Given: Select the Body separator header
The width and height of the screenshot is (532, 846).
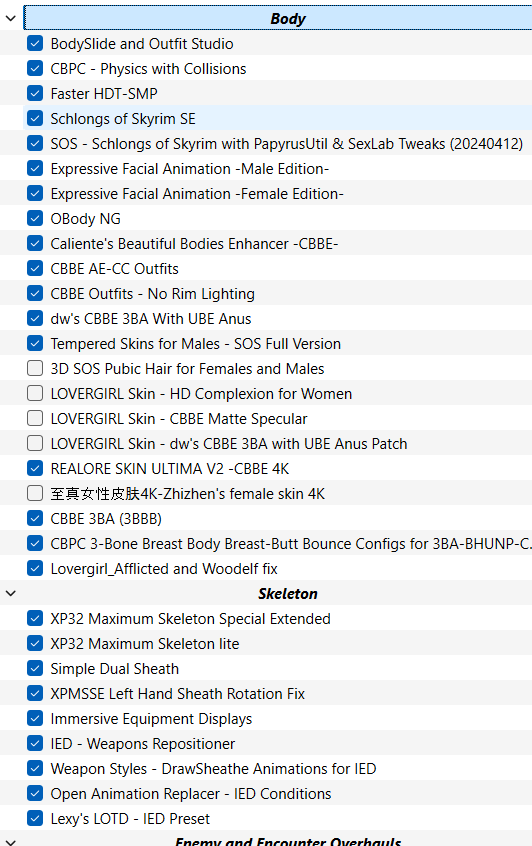Looking at the screenshot, I should click(x=278, y=18).
